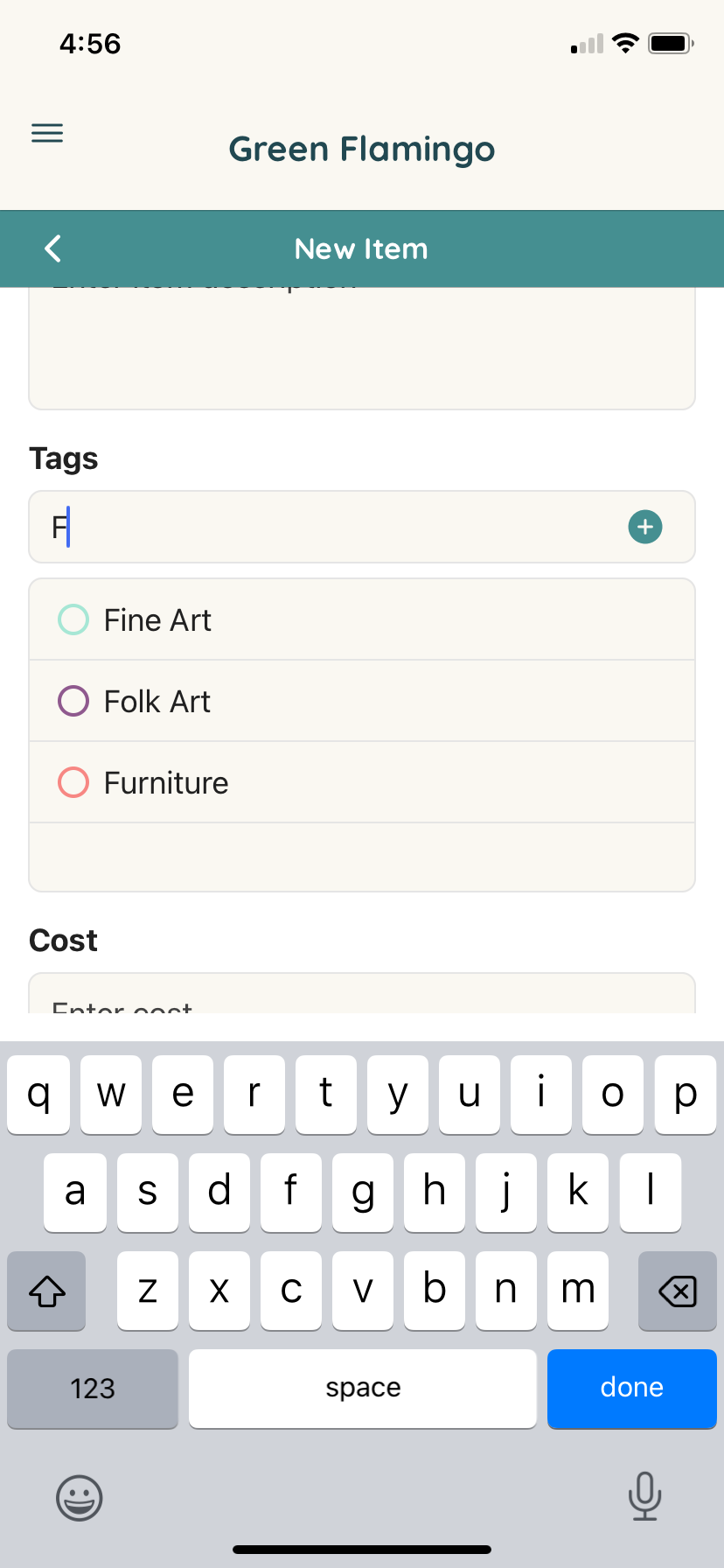Viewport: 724px width, 1568px height.
Task: Tap the letter m key
Action: click(x=578, y=1291)
